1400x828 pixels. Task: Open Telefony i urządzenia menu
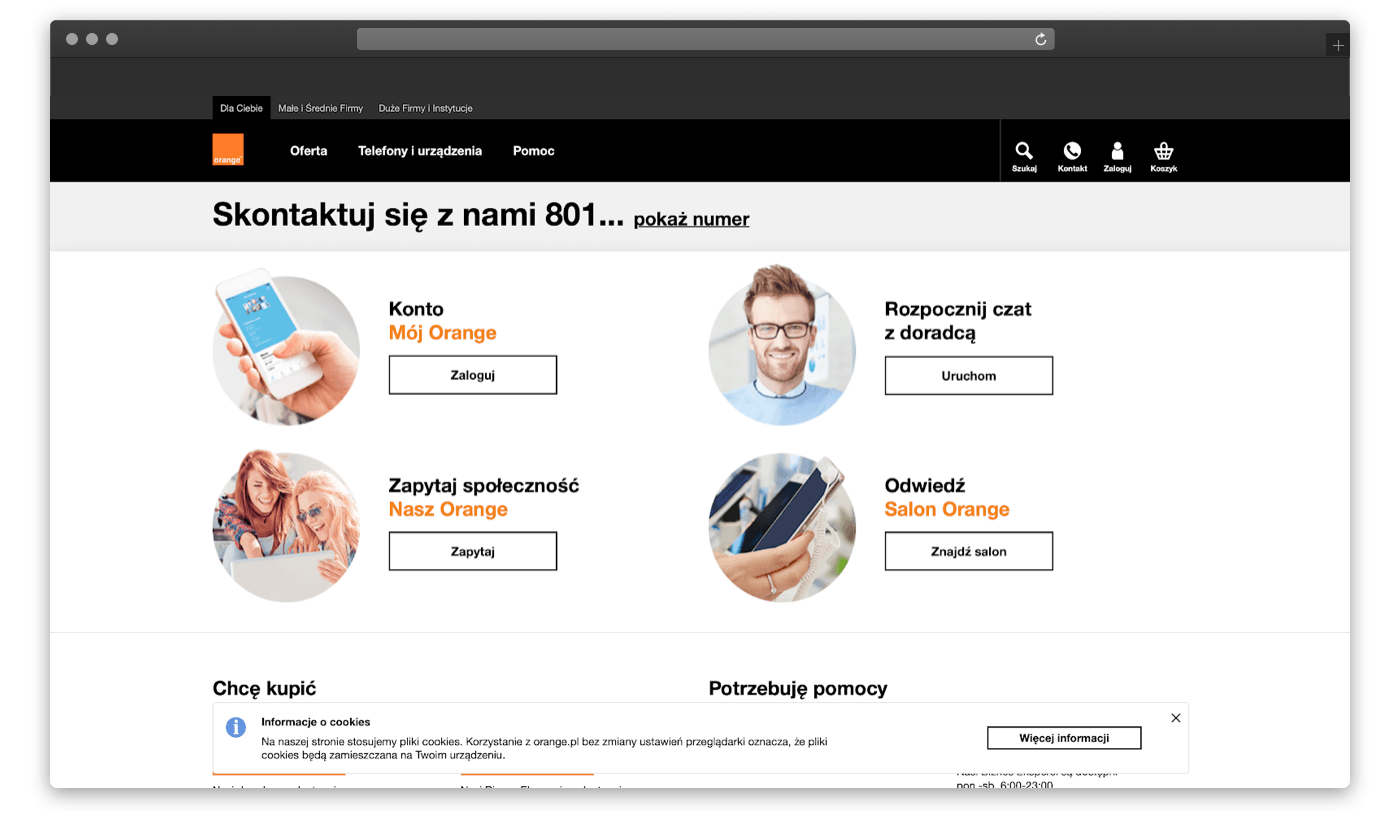pos(420,151)
